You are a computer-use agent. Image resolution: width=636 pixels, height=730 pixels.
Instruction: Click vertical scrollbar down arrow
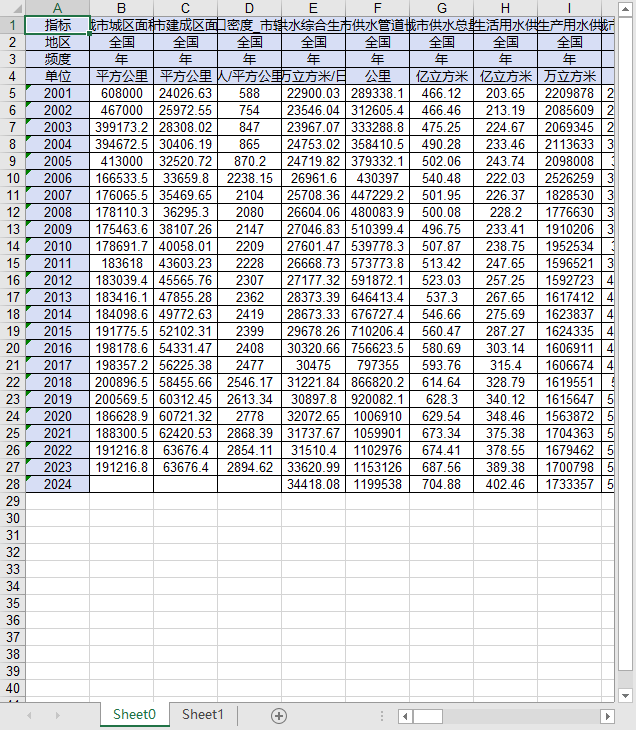point(626,696)
